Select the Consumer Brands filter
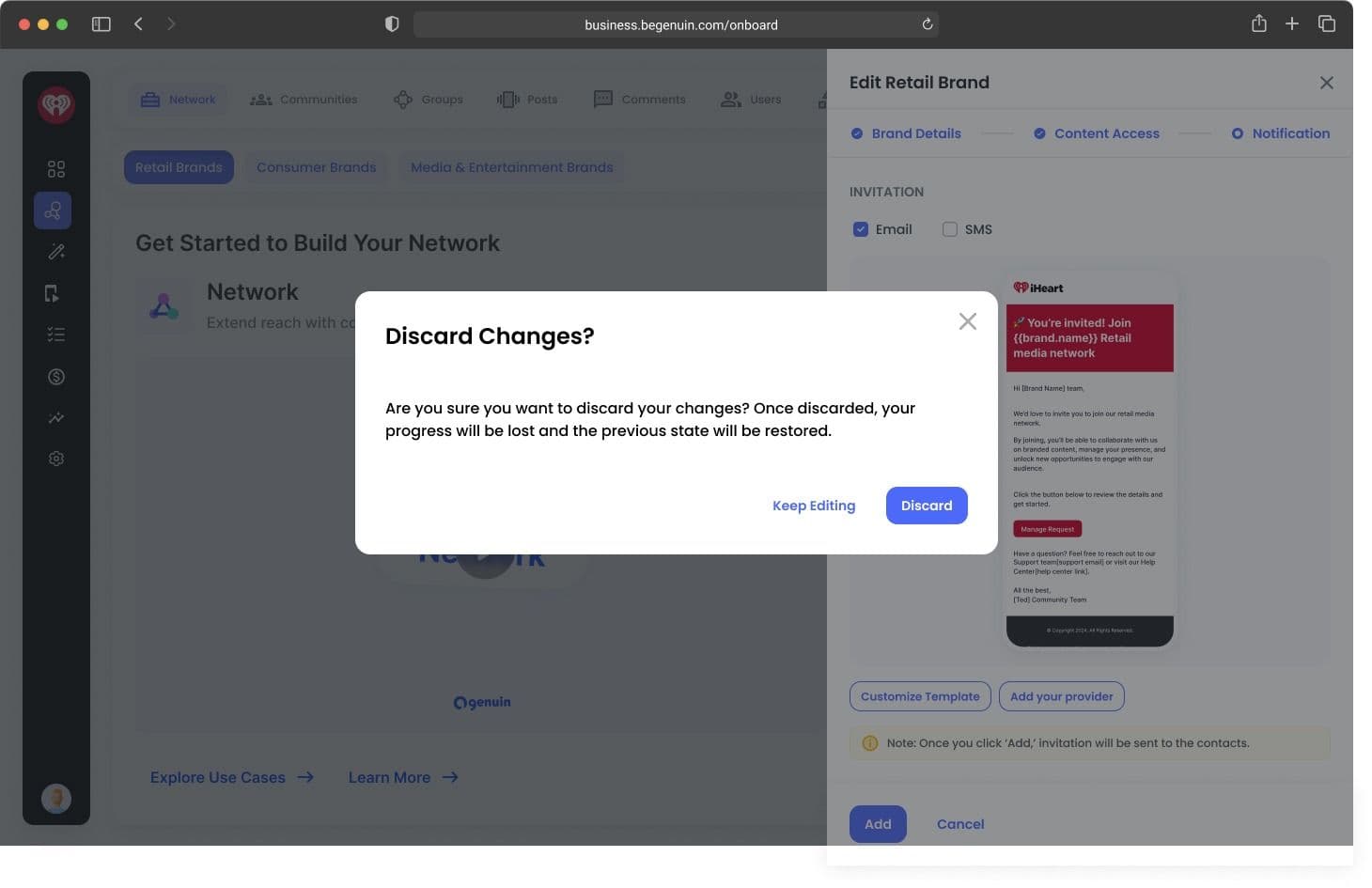 tap(316, 167)
